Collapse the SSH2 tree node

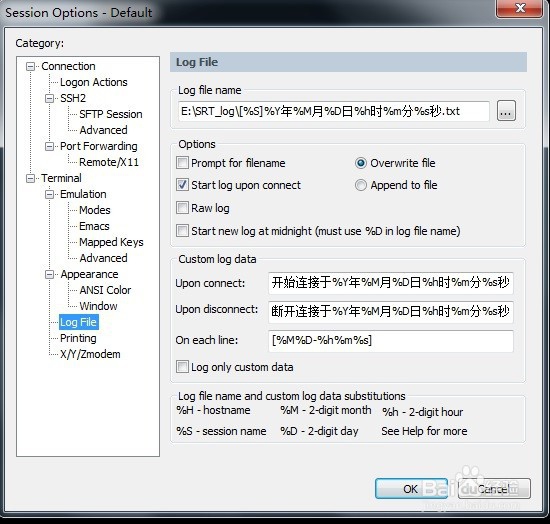point(50,98)
